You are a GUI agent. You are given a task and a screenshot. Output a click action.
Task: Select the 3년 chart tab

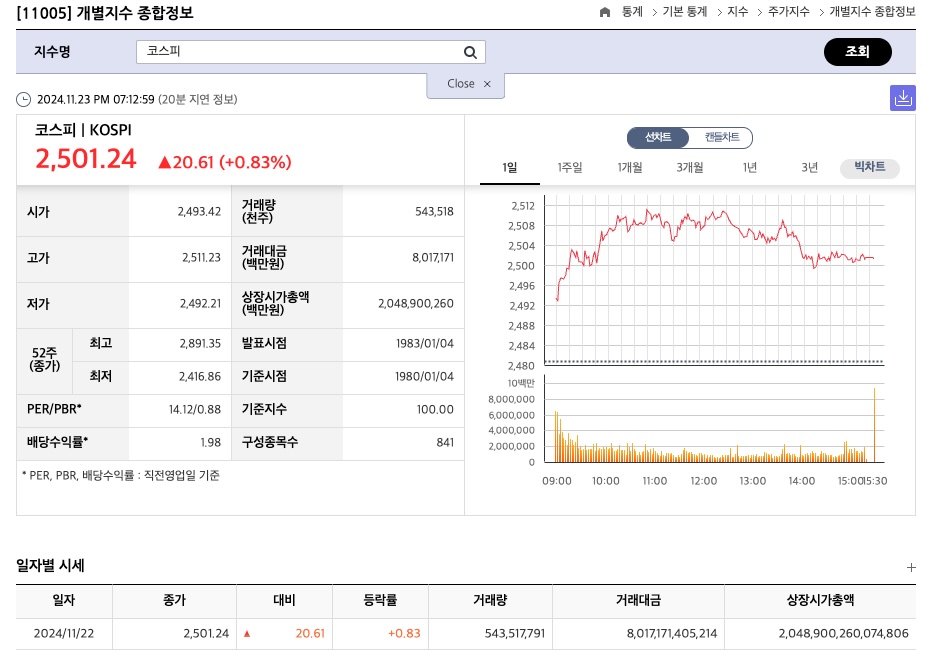coord(809,167)
